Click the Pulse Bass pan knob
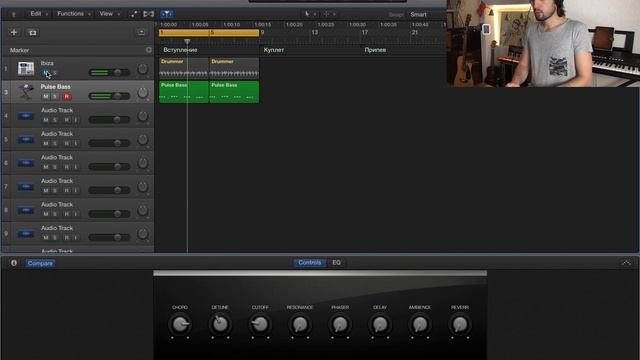Viewport: 640px width, 360px height. (x=142, y=93)
